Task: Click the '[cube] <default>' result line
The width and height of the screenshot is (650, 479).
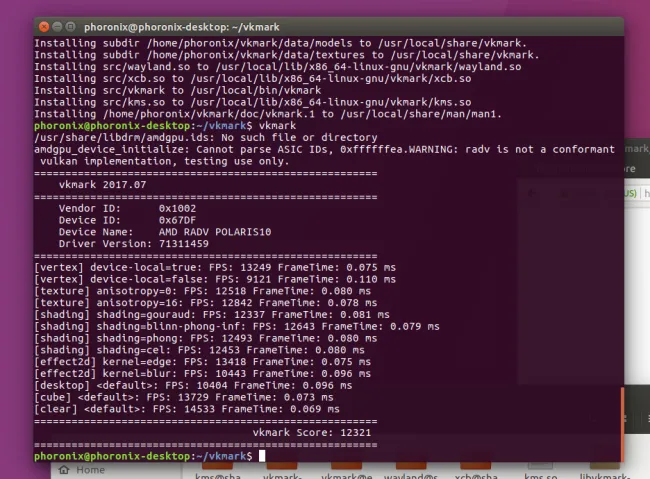Action: (x=184, y=397)
